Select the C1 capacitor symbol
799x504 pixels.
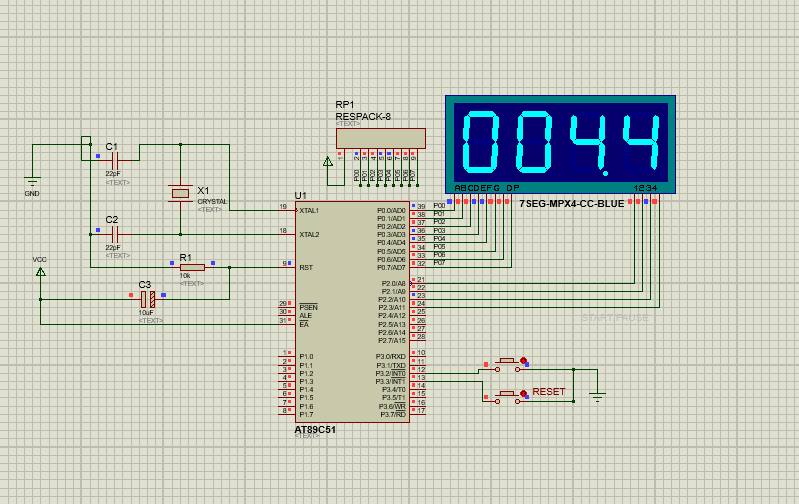(115, 161)
